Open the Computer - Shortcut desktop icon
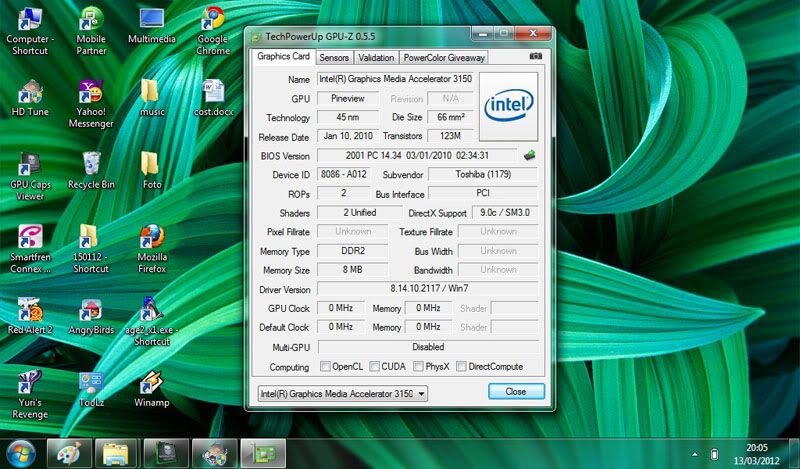This screenshot has width=800, height=469. (x=30, y=31)
